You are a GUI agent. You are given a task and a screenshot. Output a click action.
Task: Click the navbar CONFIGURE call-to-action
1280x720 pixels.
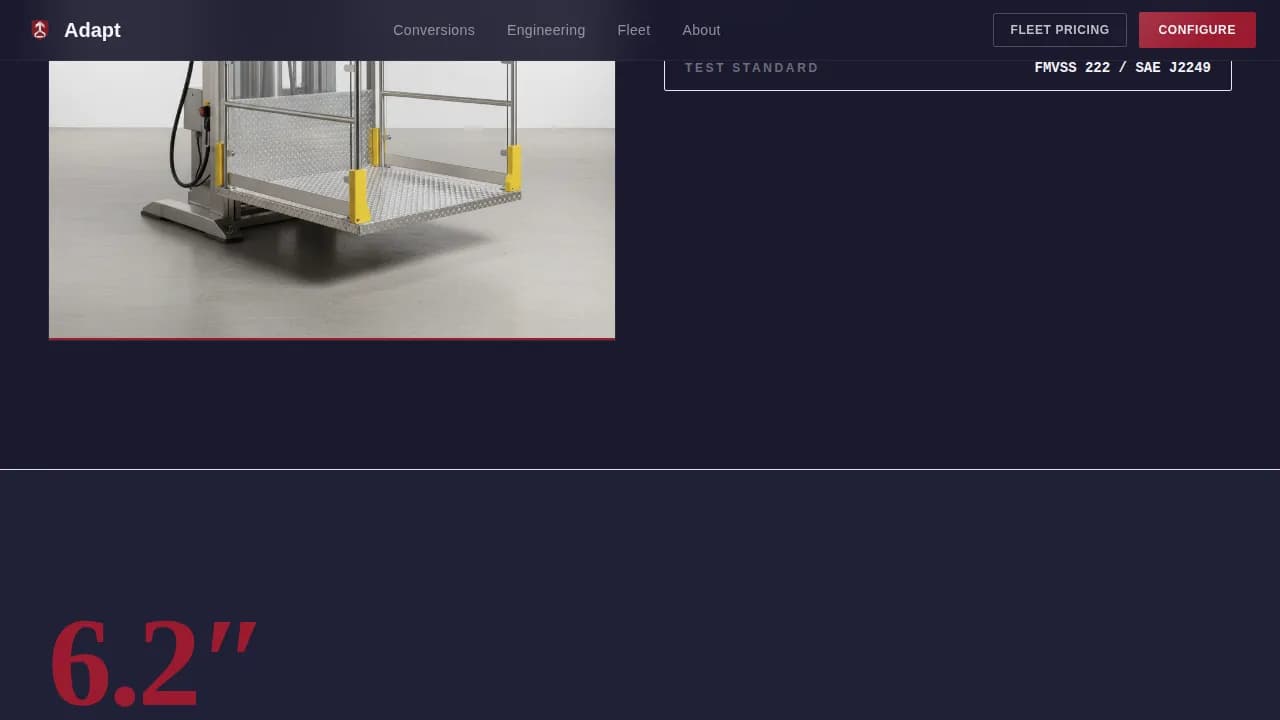1197,30
